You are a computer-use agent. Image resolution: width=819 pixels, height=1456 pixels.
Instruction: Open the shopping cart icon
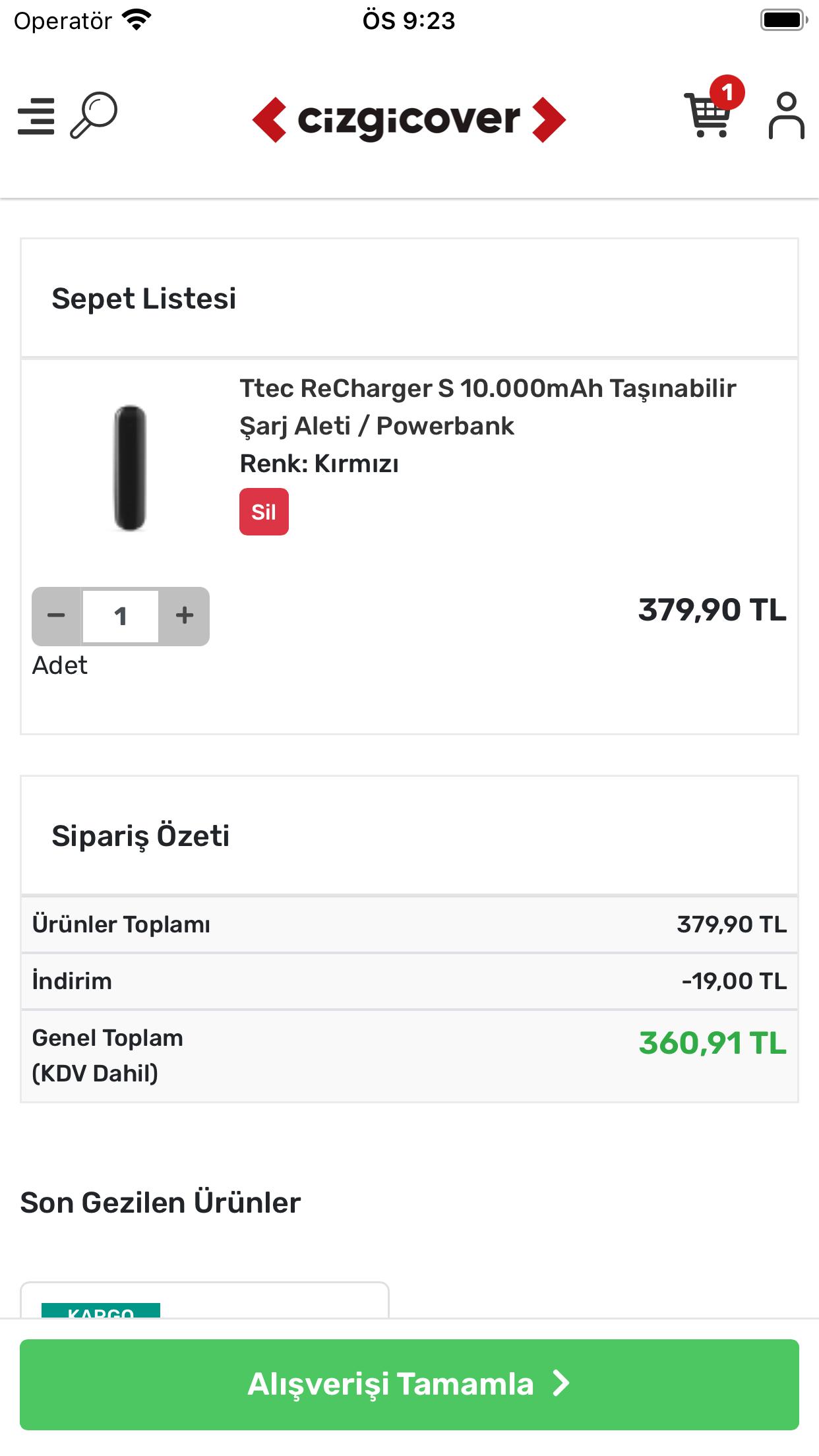coord(708,115)
